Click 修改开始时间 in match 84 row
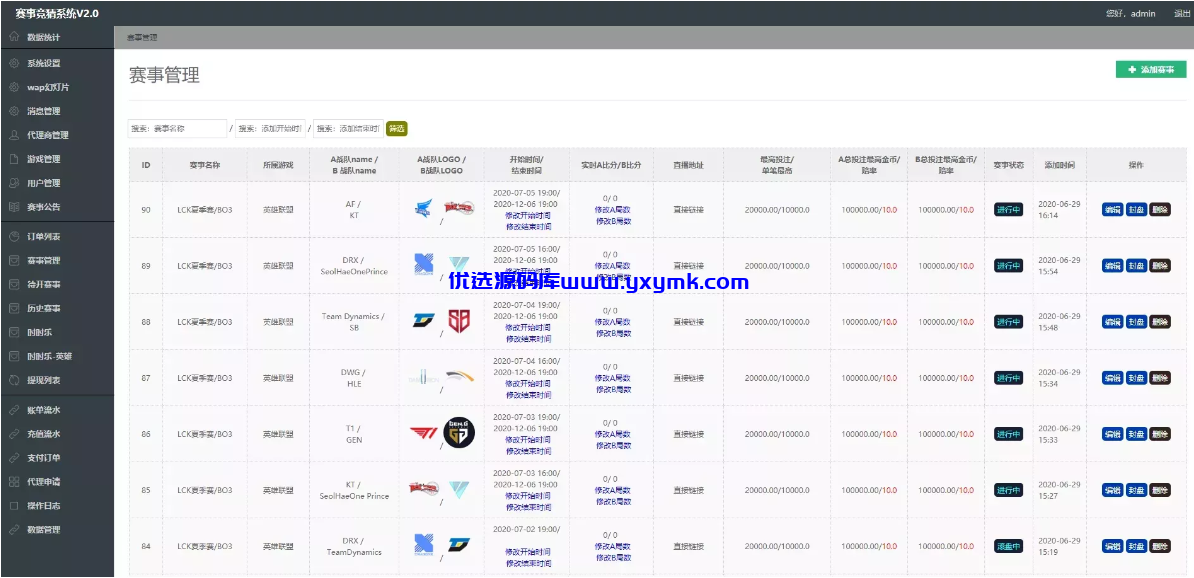The image size is (1194, 578). pos(528,552)
